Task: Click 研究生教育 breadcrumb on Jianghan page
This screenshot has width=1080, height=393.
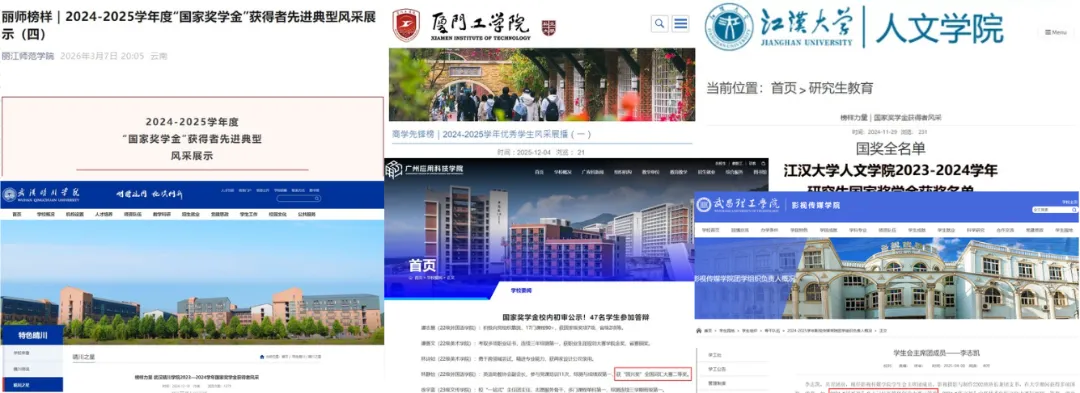Action: coord(841,88)
